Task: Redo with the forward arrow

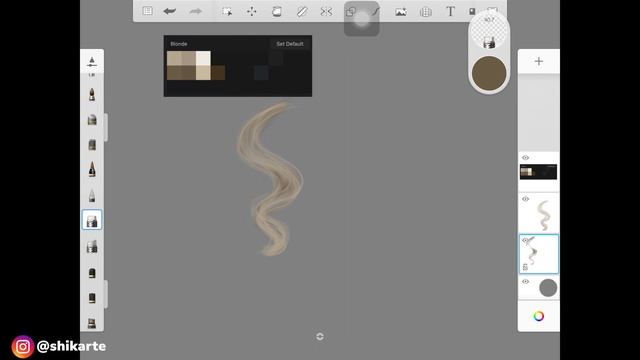Action: (196, 11)
